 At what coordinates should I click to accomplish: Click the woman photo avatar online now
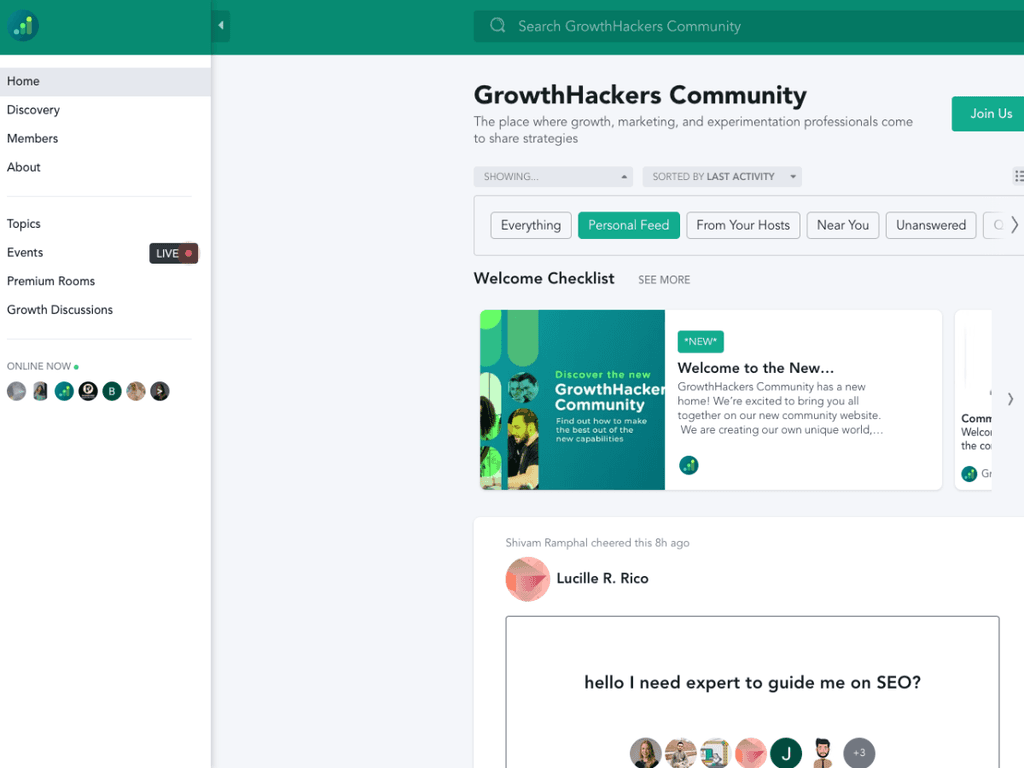coord(40,391)
